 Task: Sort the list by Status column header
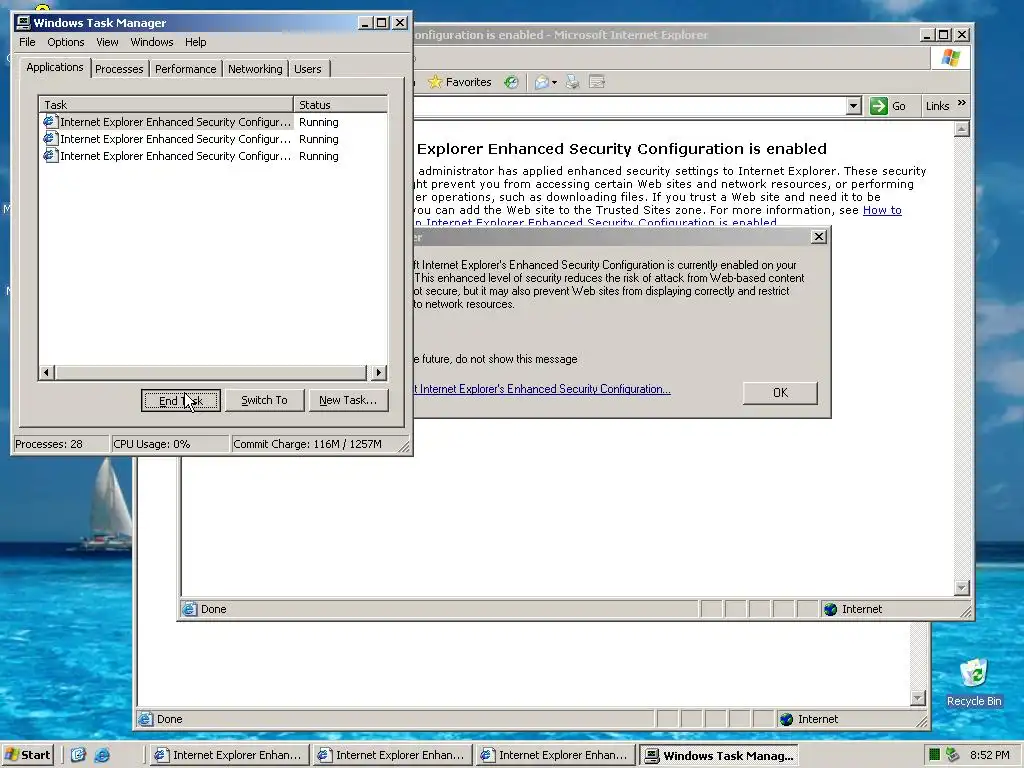(x=340, y=105)
